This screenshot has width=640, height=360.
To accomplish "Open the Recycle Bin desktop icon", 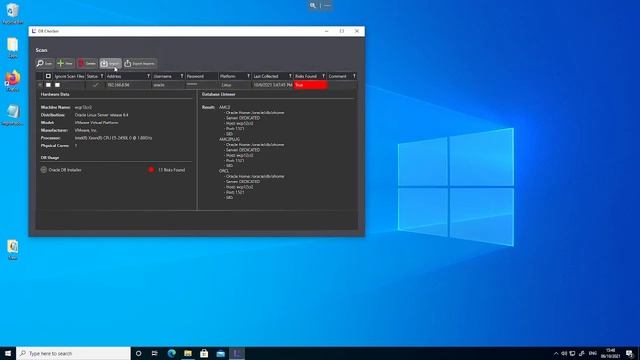I will click(x=13, y=13).
